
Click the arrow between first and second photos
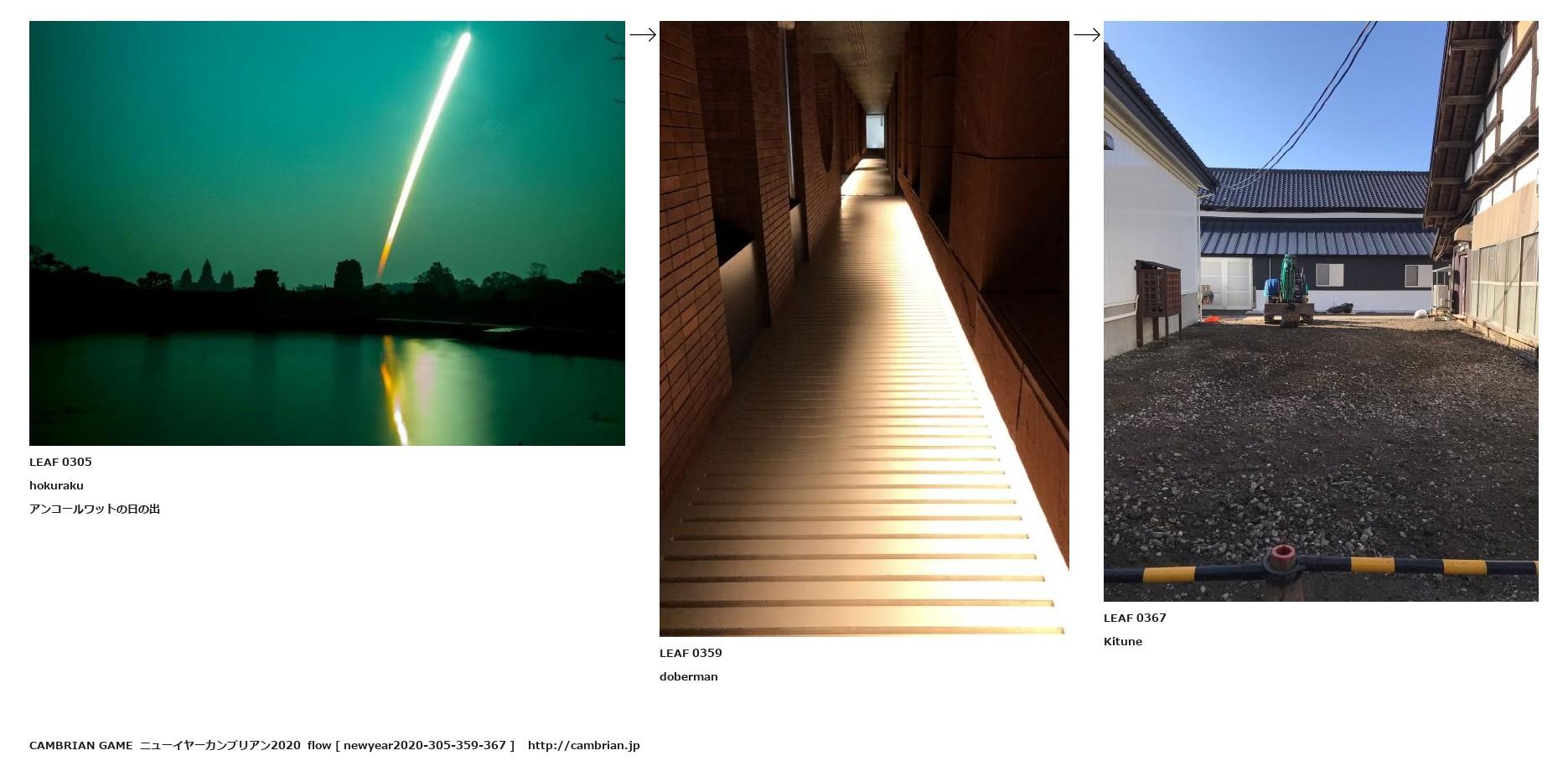tap(643, 34)
